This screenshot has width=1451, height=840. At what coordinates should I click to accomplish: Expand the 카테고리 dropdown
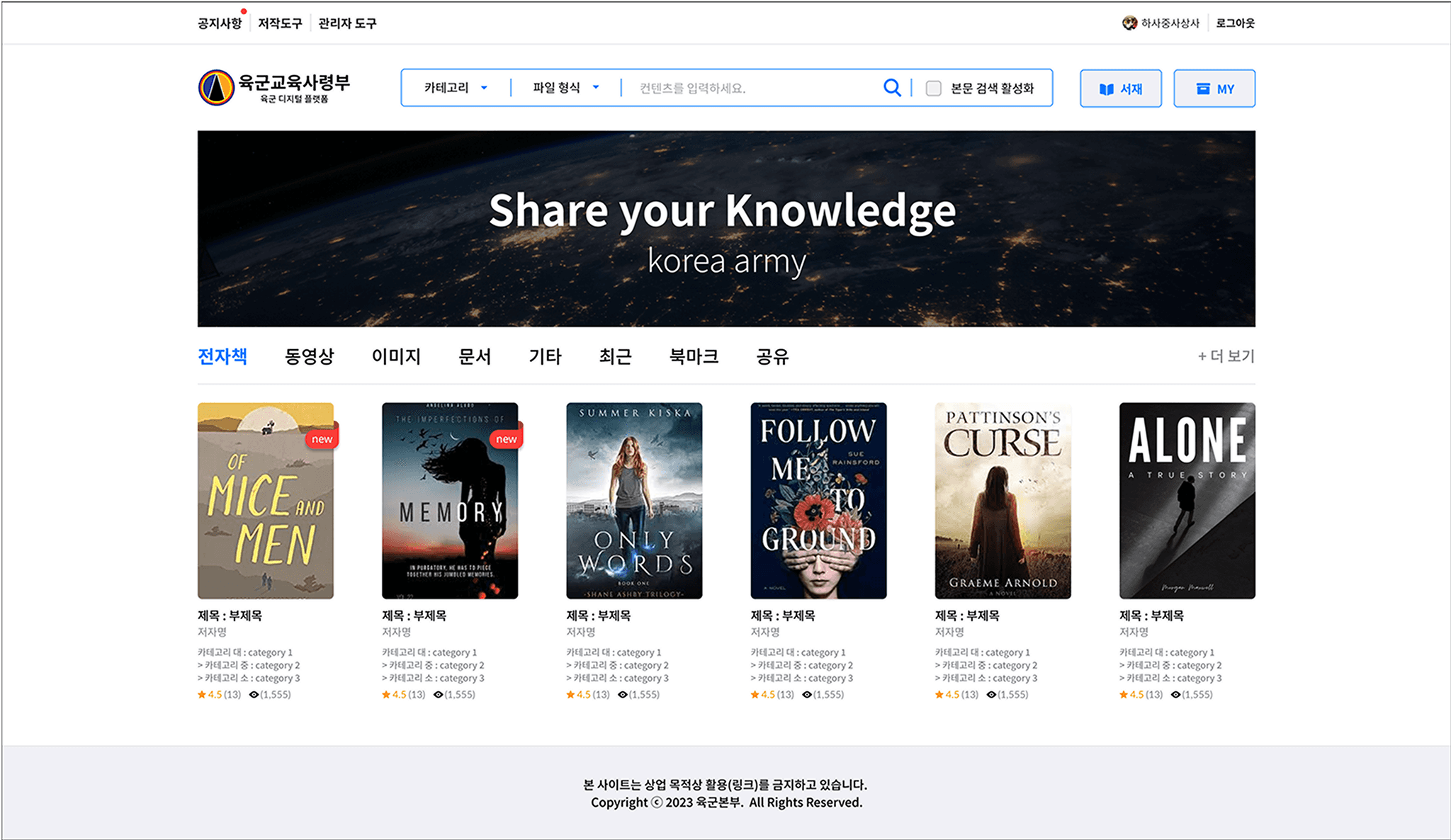456,88
